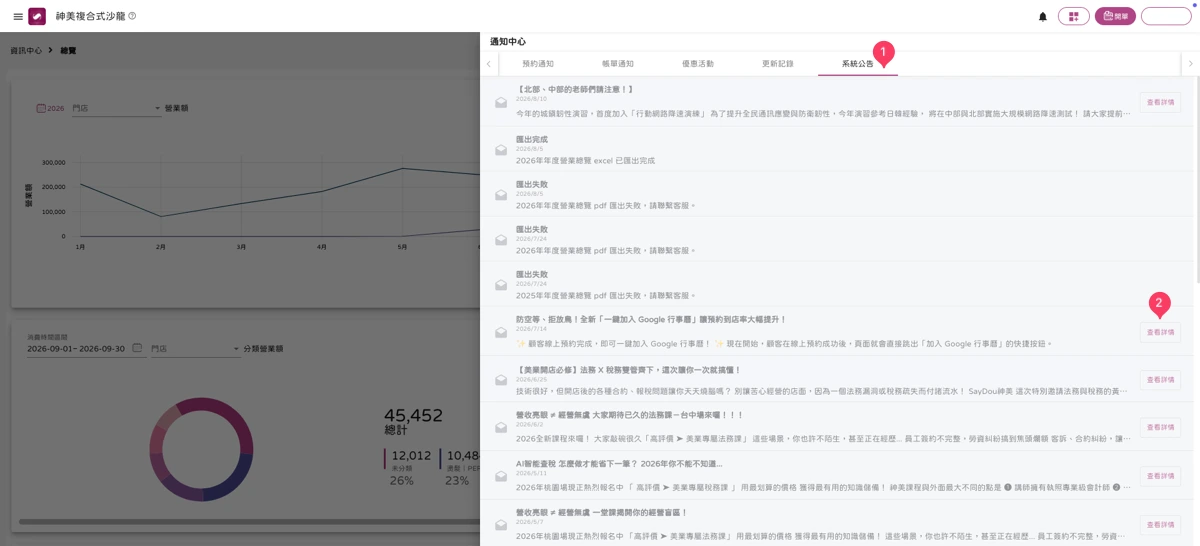The height and width of the screenshot is (546, 1200).
Task: Click envelope icon of 匯出失敗 dated 2026/8/5
Action: pyautogui.click(x=501, y=195)
